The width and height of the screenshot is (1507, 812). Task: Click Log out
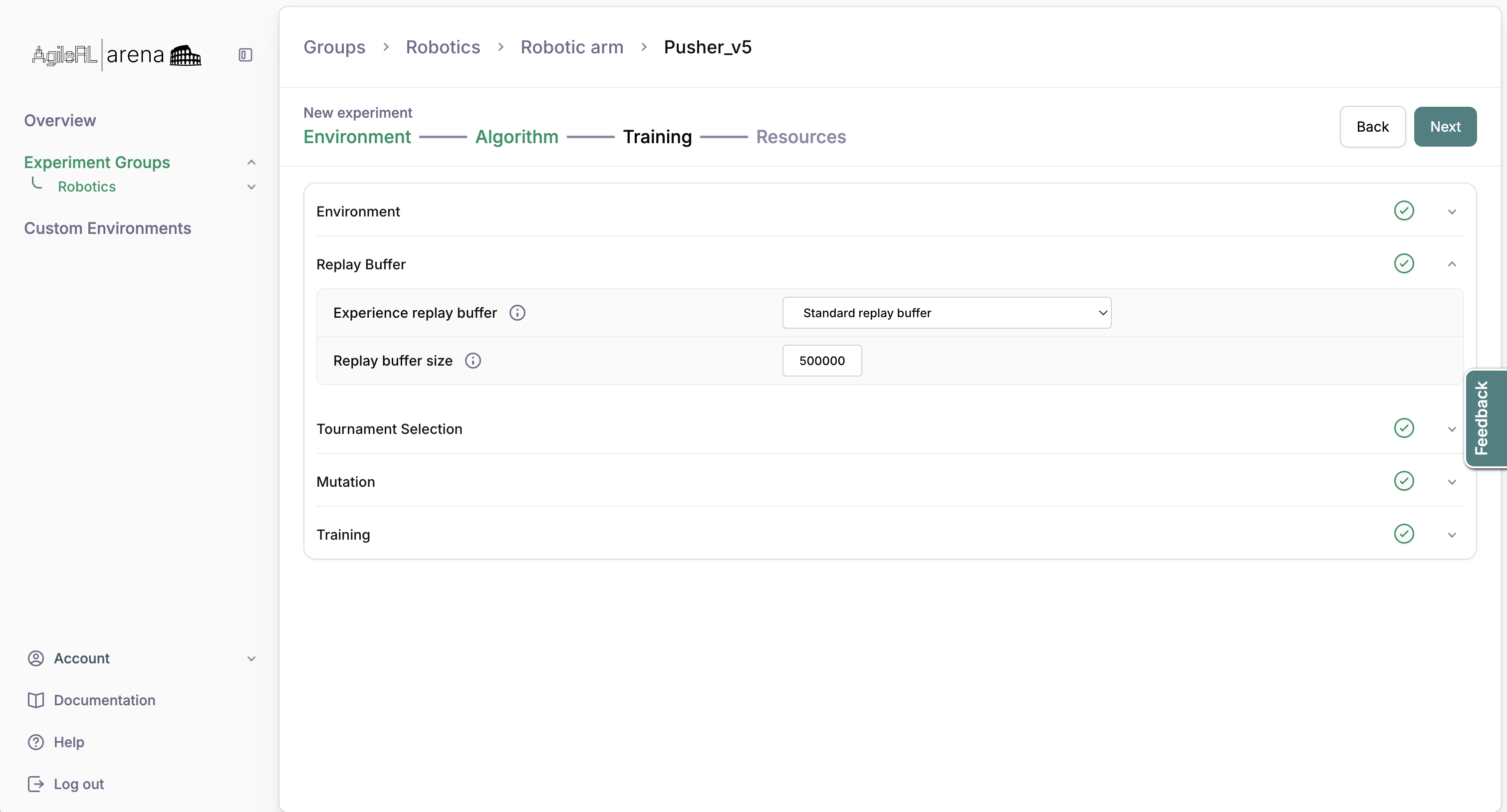coord(78,784)
